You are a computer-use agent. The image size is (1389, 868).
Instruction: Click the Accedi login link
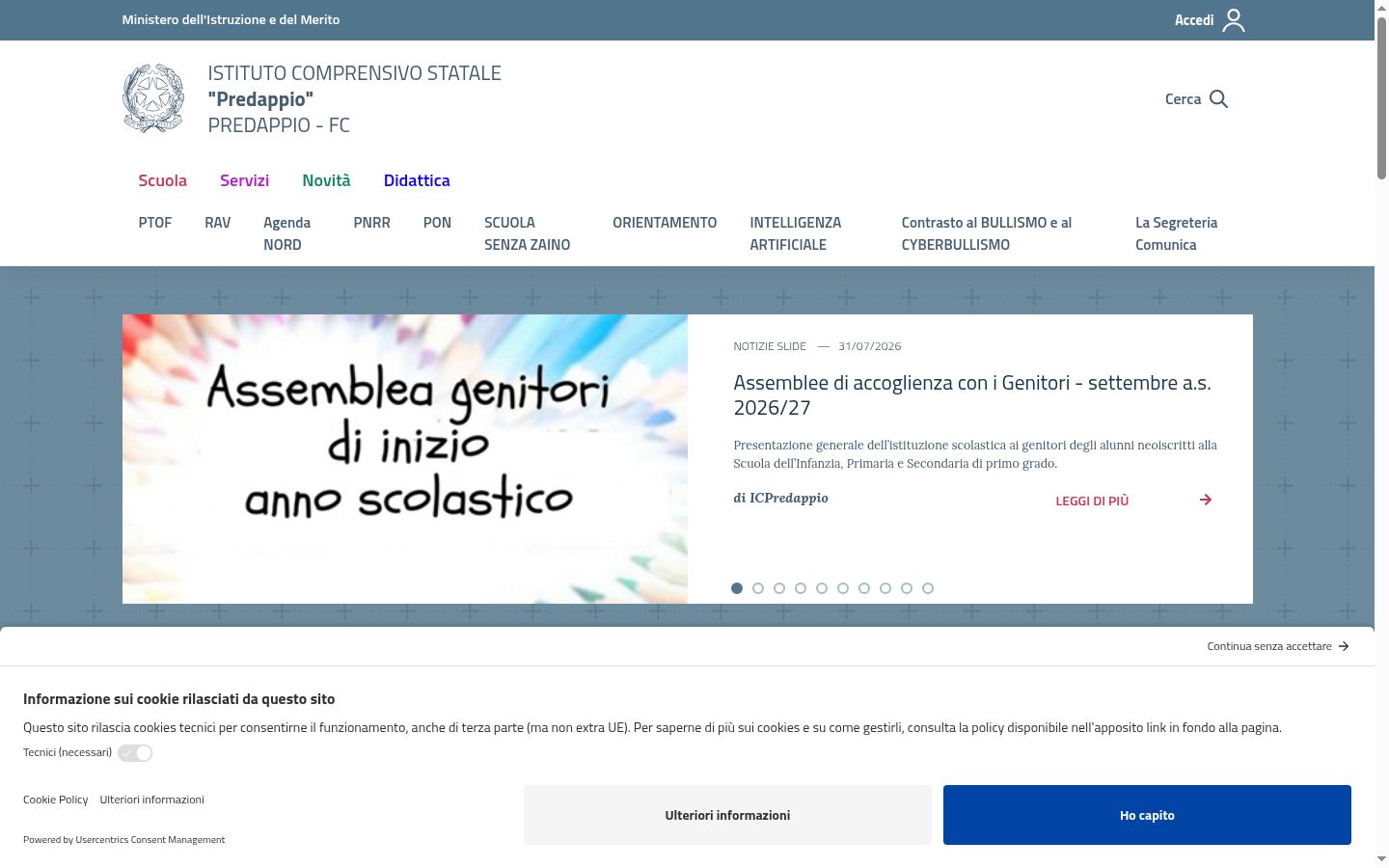(1194, 20)
